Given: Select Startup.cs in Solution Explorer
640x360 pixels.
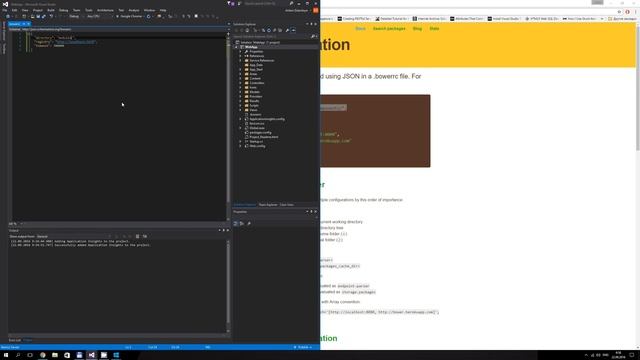Looking at the screenshot, I should [x=256, y=142].
